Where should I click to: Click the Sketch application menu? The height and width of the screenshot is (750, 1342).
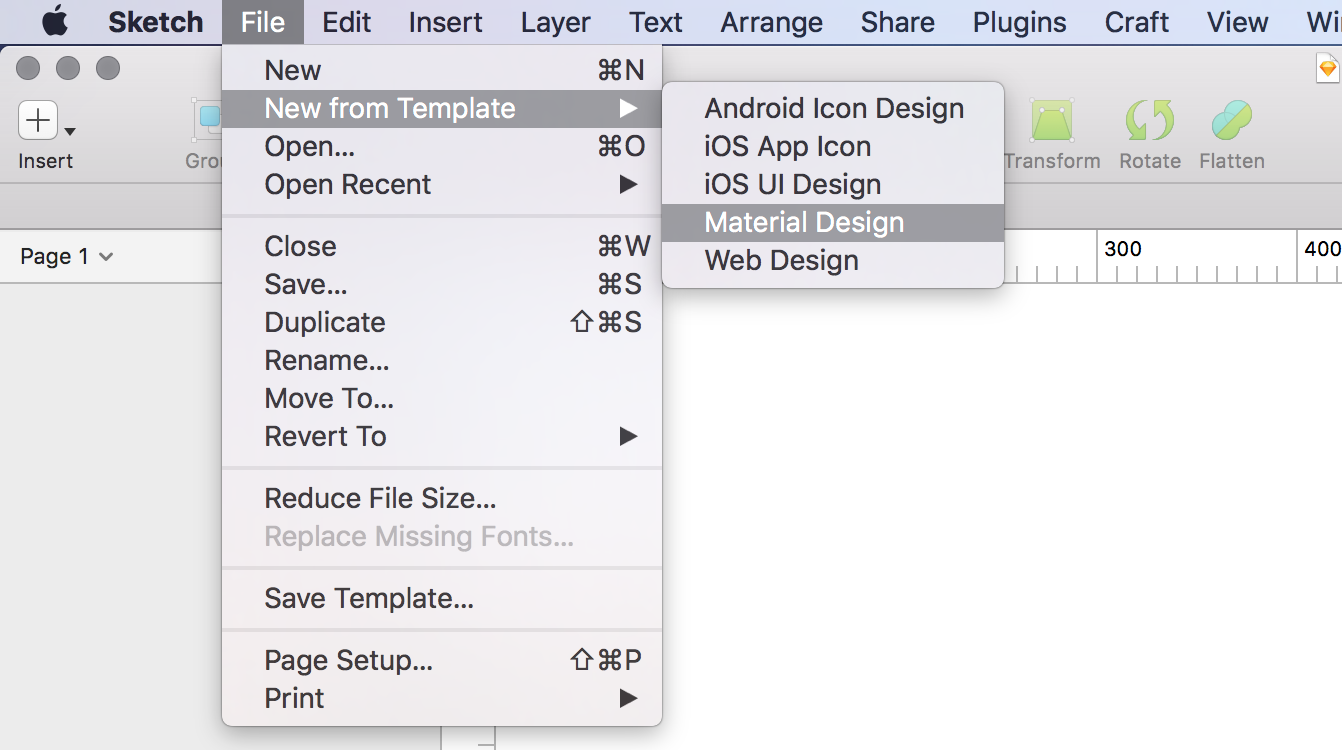155,21
